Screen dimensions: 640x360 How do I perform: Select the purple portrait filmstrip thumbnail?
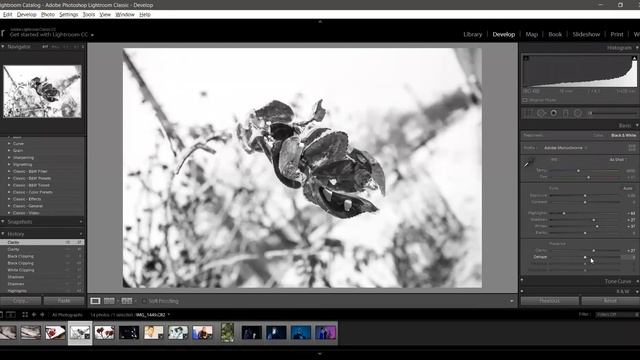325,333
